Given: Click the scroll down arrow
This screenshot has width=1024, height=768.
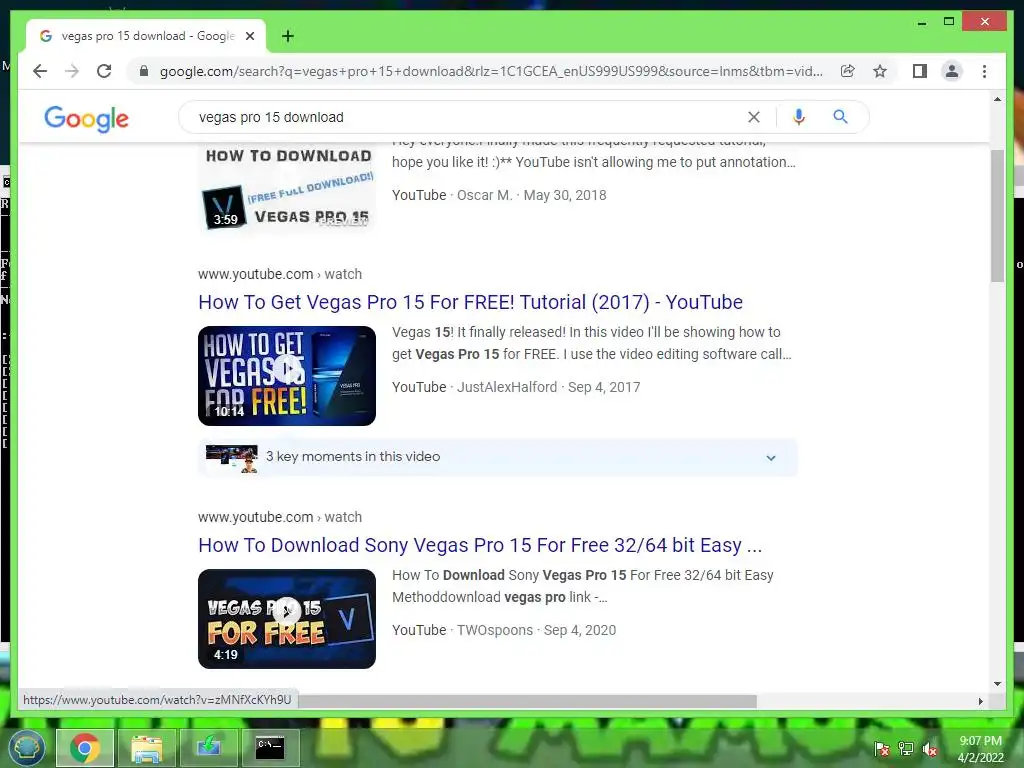Looking at the screenshot, I should point(997,684).
